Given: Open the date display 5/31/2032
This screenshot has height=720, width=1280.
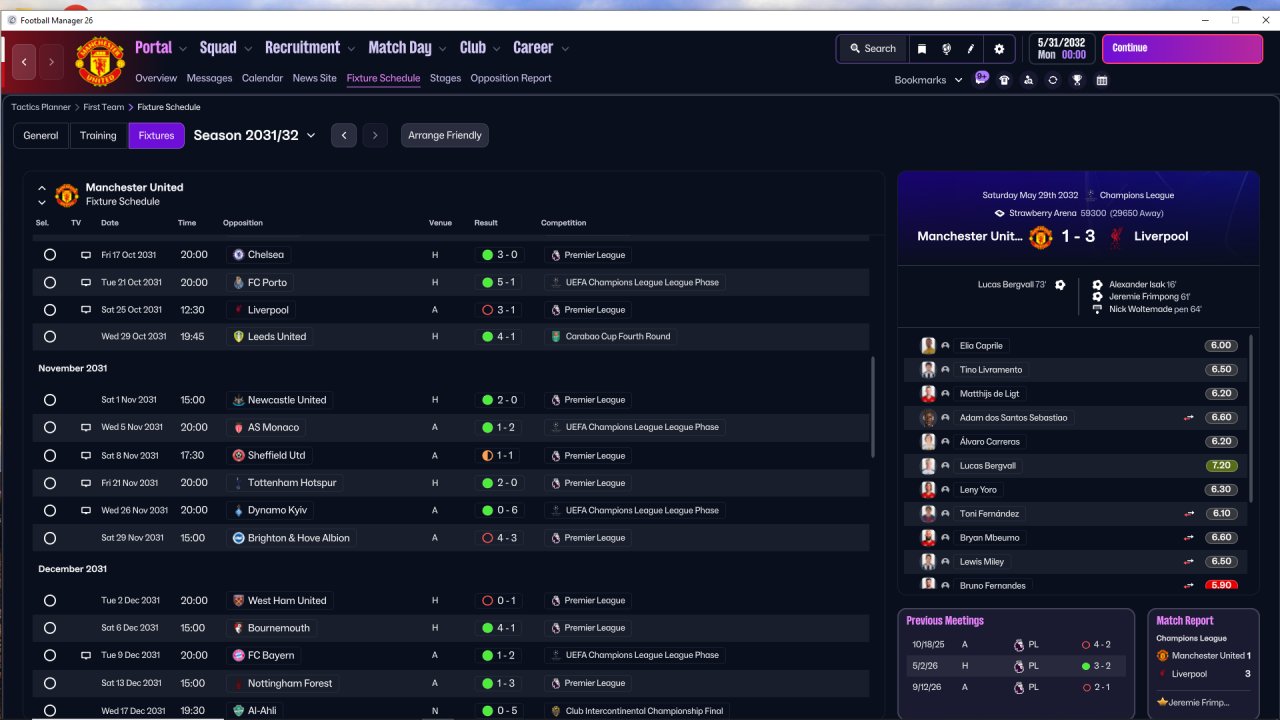Looking at the screenshot, I should pos(1061,48).
